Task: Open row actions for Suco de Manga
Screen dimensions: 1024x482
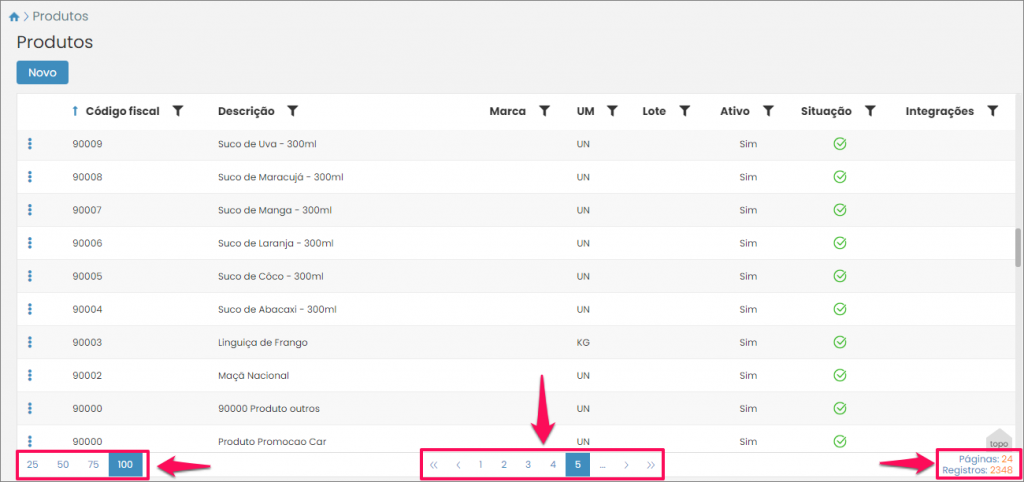Action: tap(30, 210)
